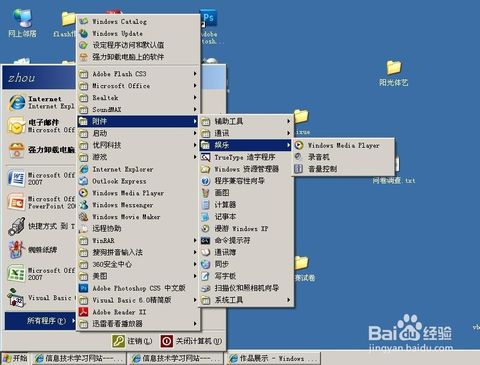Expand the SoundMAX submenu arrow
The height and width of the screenshot is (365, 480).
(x=195, y=109)
